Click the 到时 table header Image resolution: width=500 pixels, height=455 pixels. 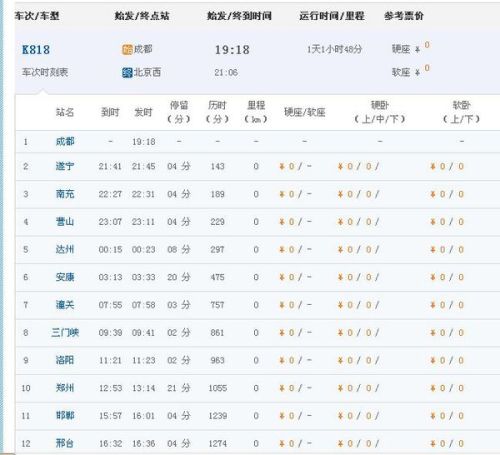(x=110, y=112)
